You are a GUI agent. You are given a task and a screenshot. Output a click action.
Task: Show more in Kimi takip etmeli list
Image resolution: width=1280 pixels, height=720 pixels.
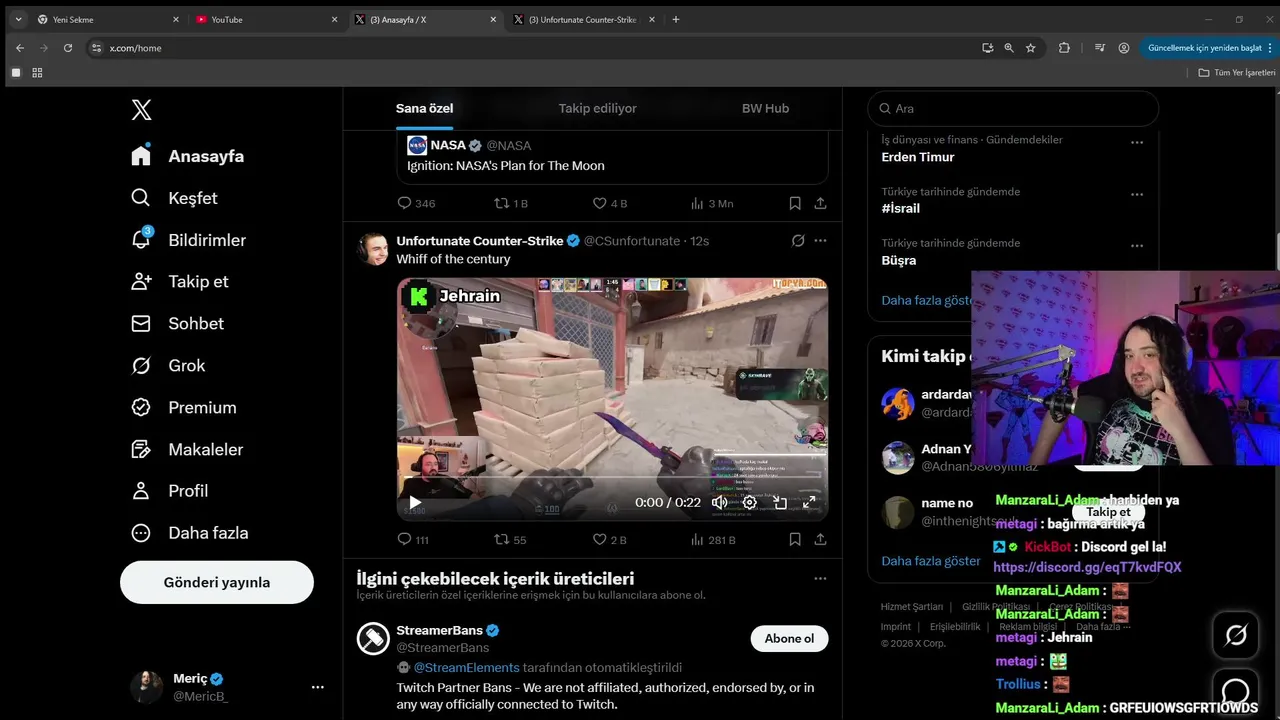coord(931,561)
